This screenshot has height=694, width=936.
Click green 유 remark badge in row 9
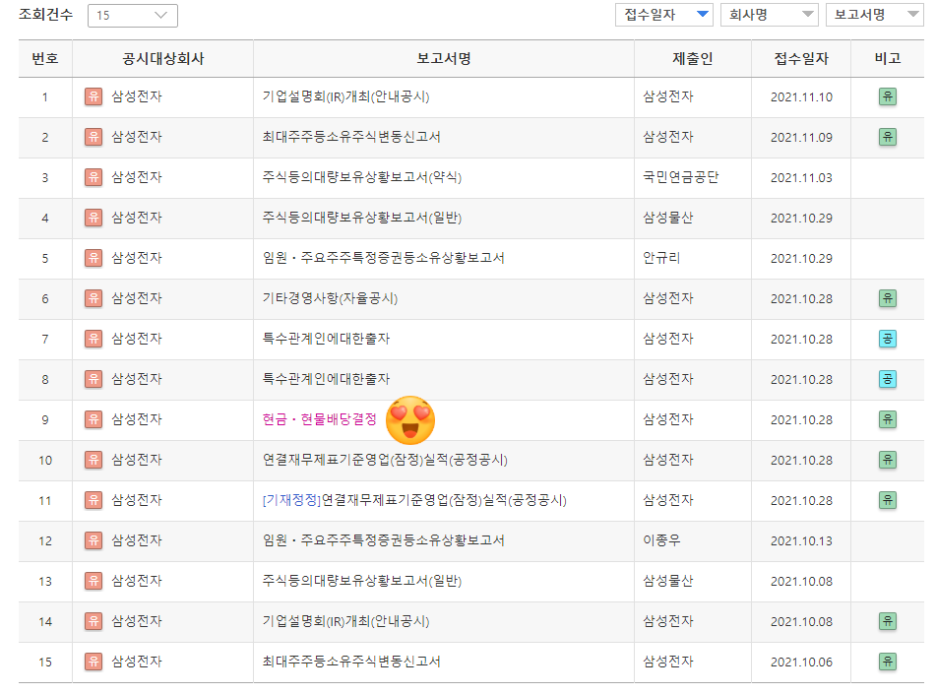(888, 420)
